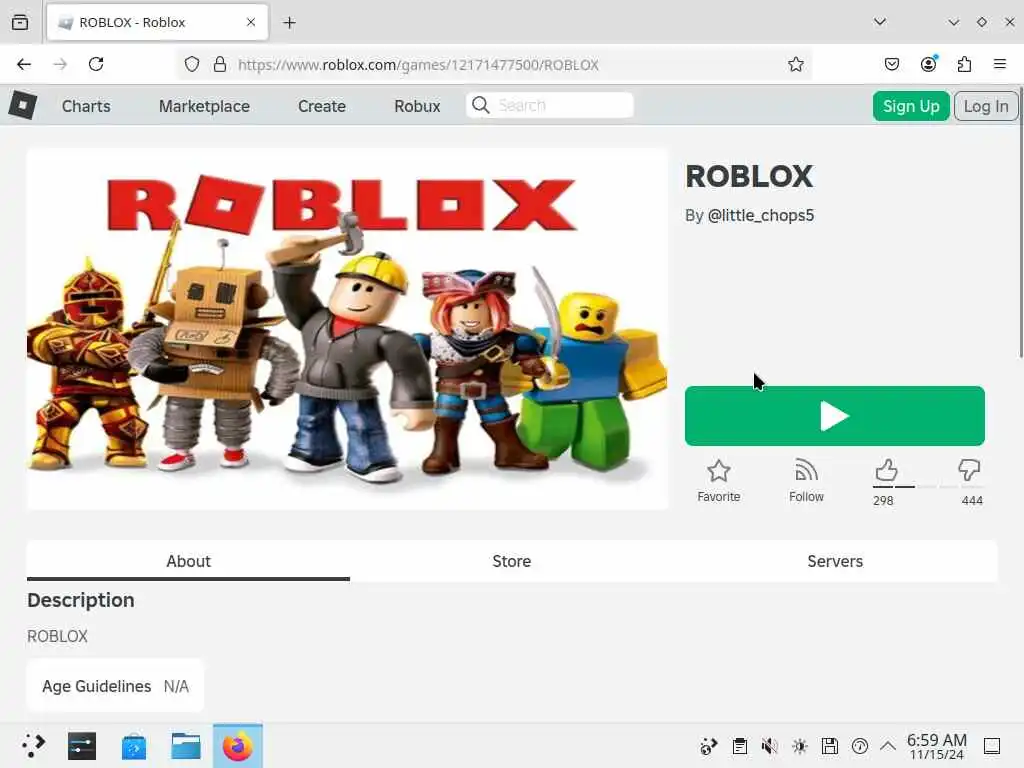The width and height of the screenshot is (1024, 768).
Task: Go back with the browser back arrow
Action: (24, 64)
